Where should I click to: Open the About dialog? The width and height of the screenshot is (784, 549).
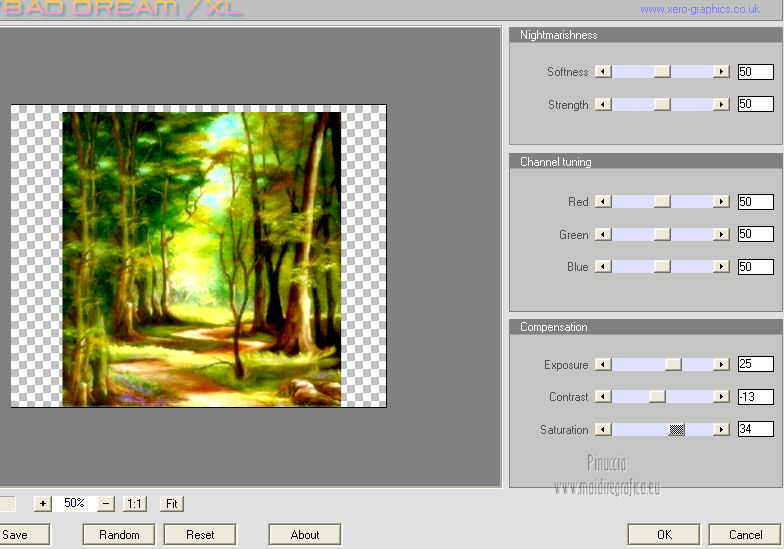click(305, 534)
